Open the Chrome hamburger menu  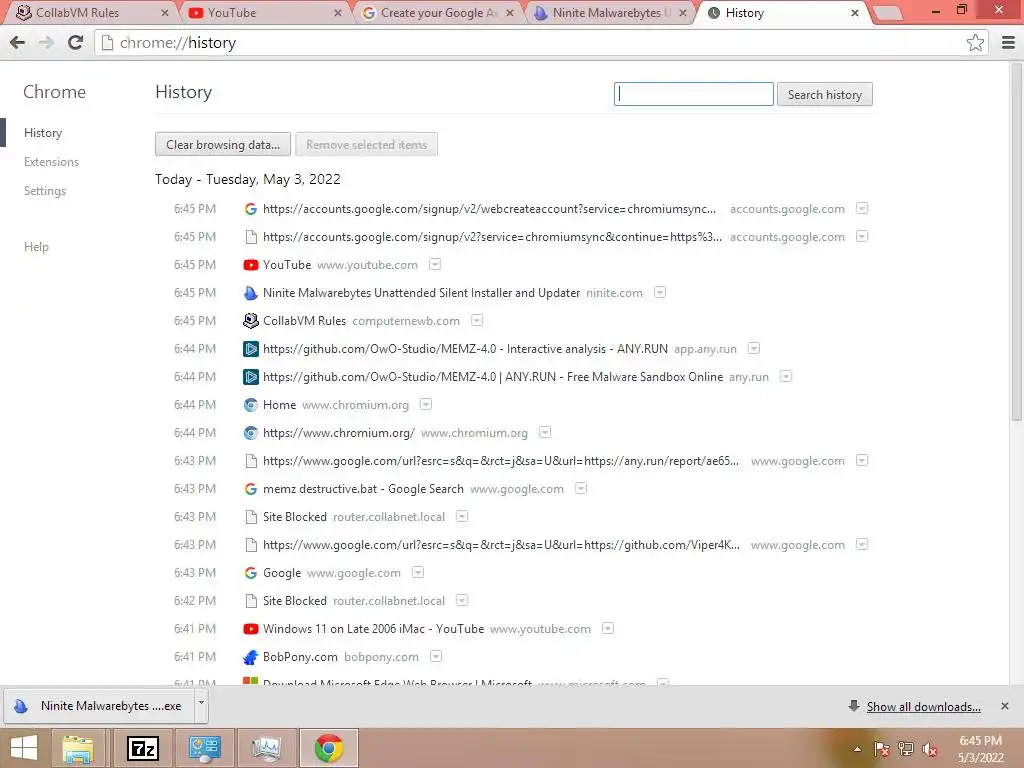pos(1008,42)
